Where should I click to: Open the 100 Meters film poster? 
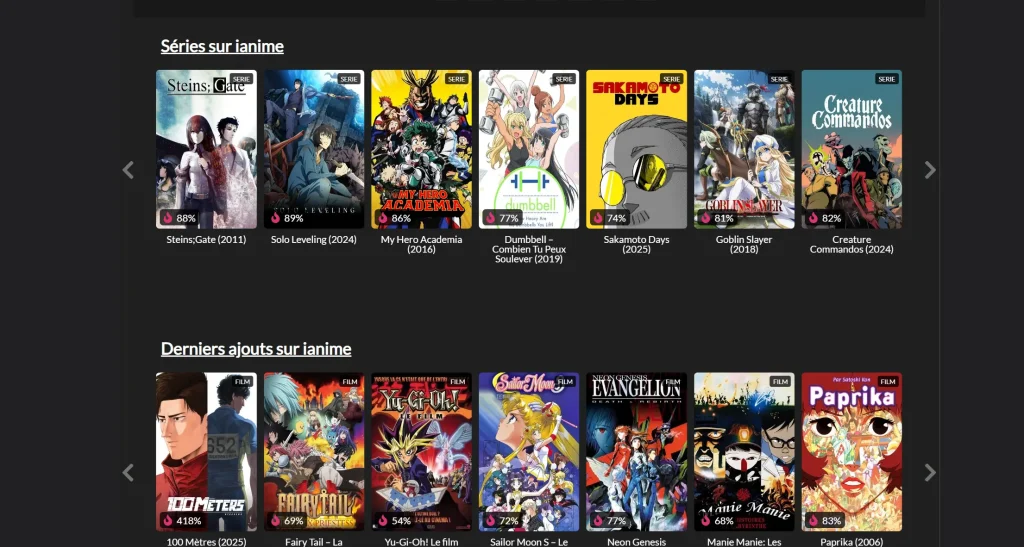click(x=206, y=452)
